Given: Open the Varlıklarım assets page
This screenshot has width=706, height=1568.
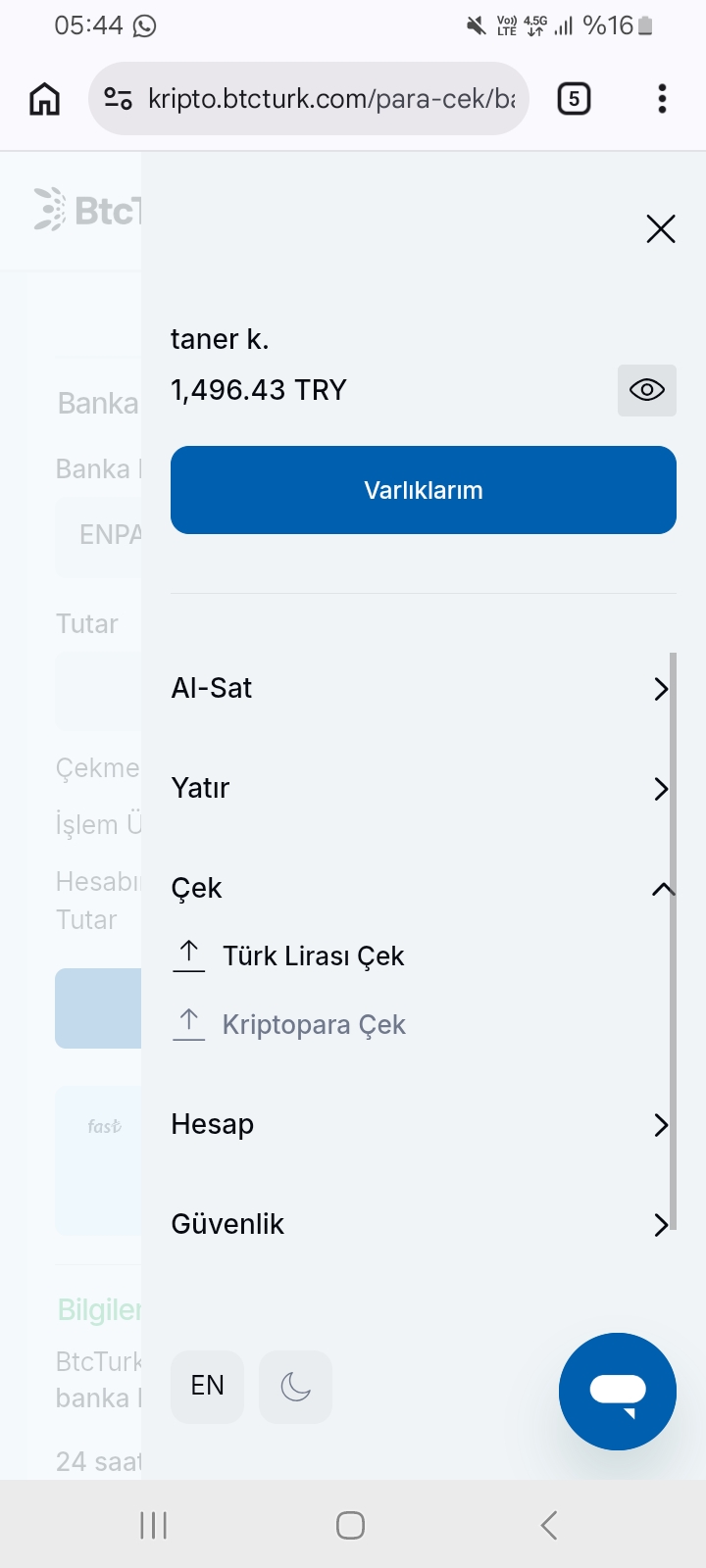Looking at the screenshot, I should coord(424,490).
